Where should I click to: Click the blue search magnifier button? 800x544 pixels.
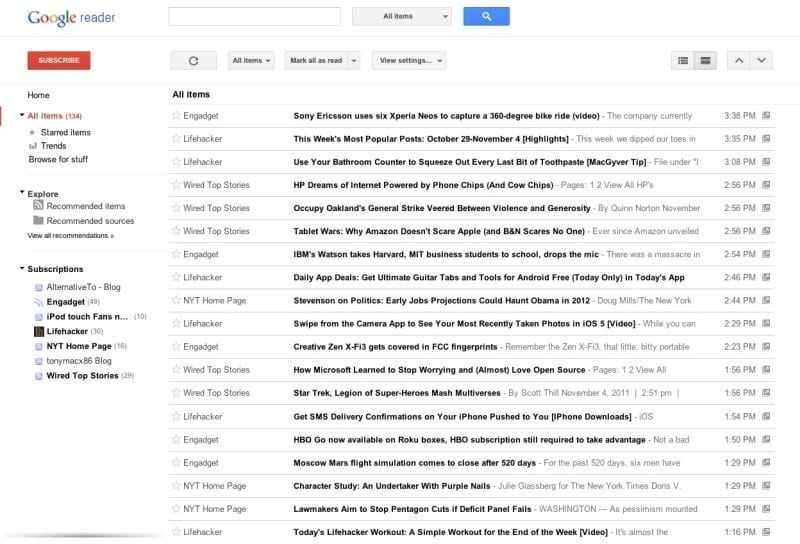pos(486,16)
